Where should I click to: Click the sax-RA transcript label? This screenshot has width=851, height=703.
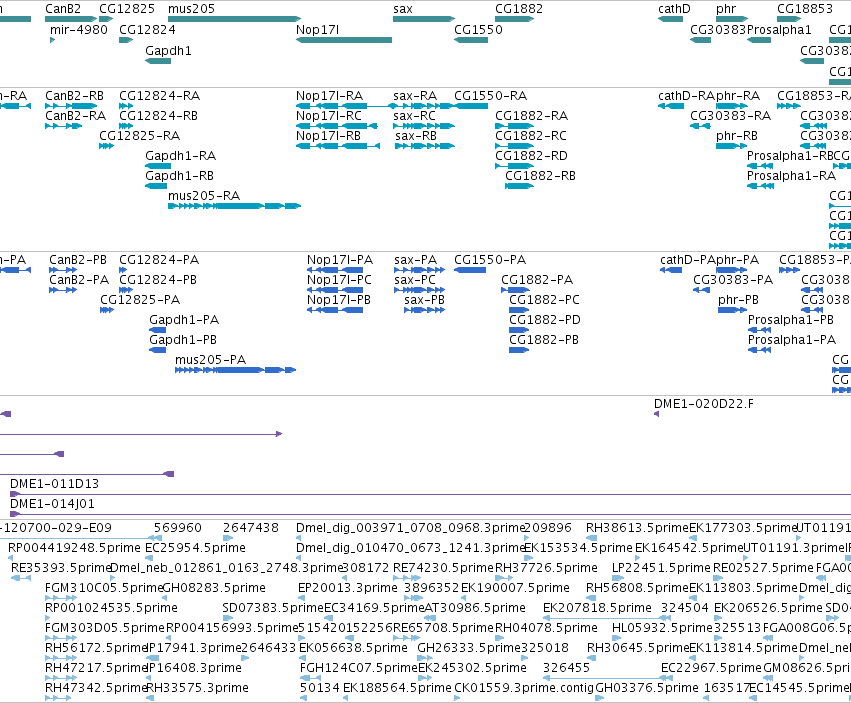tap(415, 96)
